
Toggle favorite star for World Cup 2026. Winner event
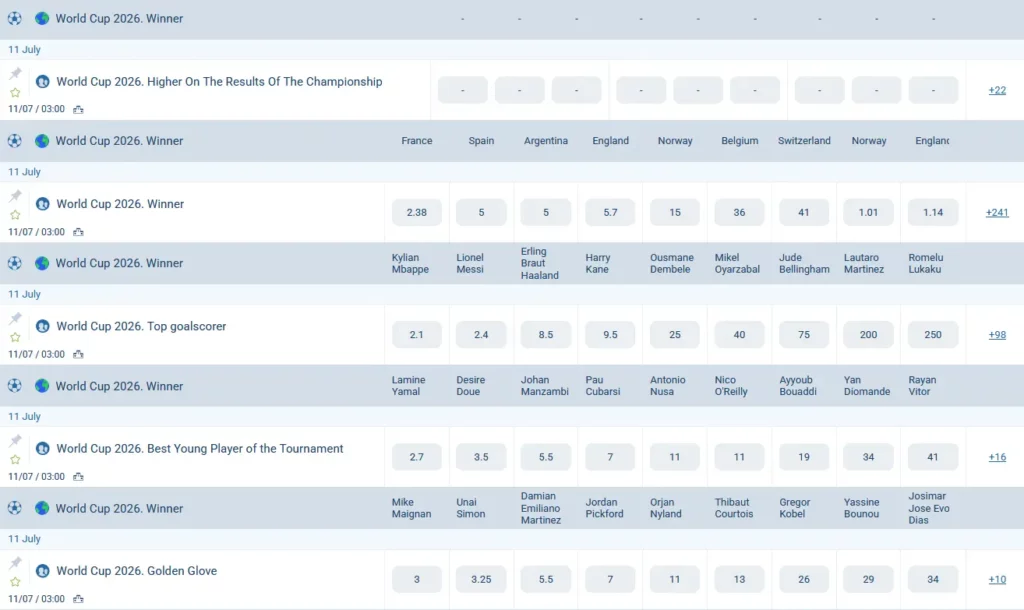[15, 215]
